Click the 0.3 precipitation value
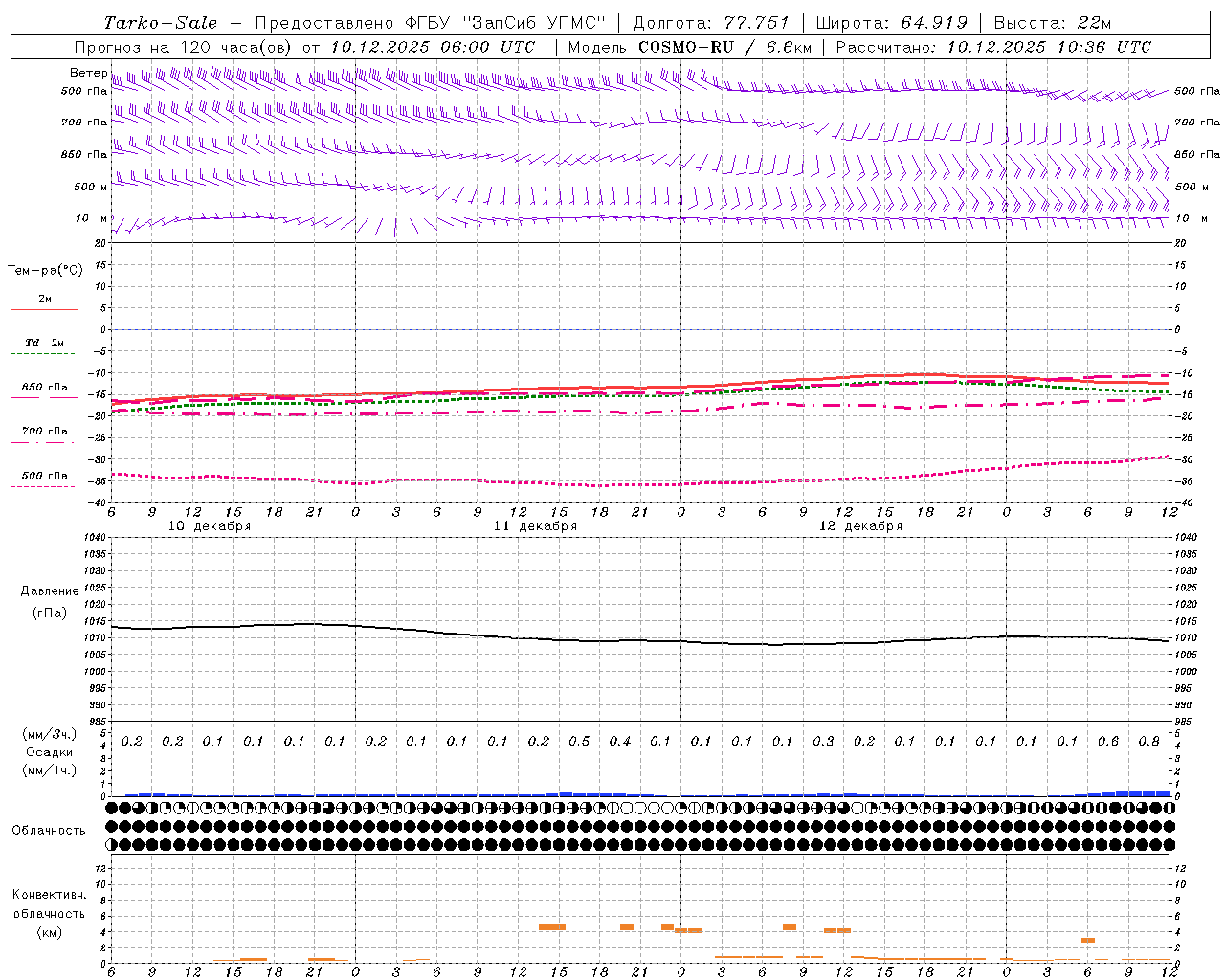The width and height of the screenshot is (1225, 980). [823, 742]
